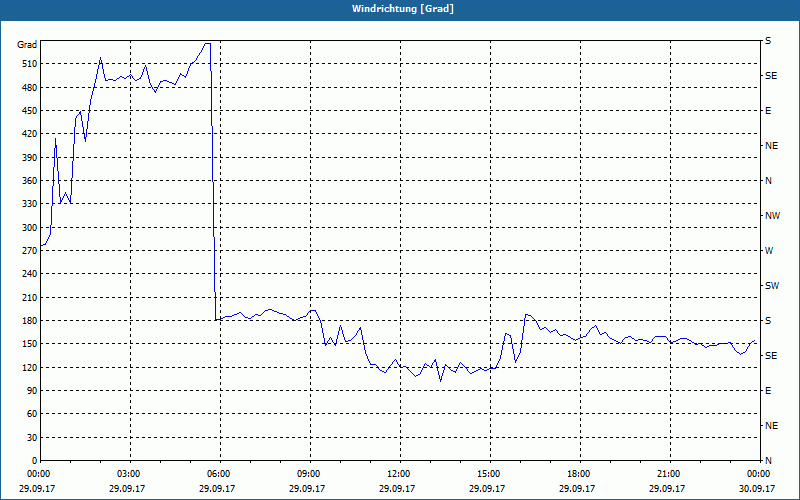The image size is (800, 500).
Task: Pick the "29.09.17" date under "21:00"
Action: click(x=667, y=488)
